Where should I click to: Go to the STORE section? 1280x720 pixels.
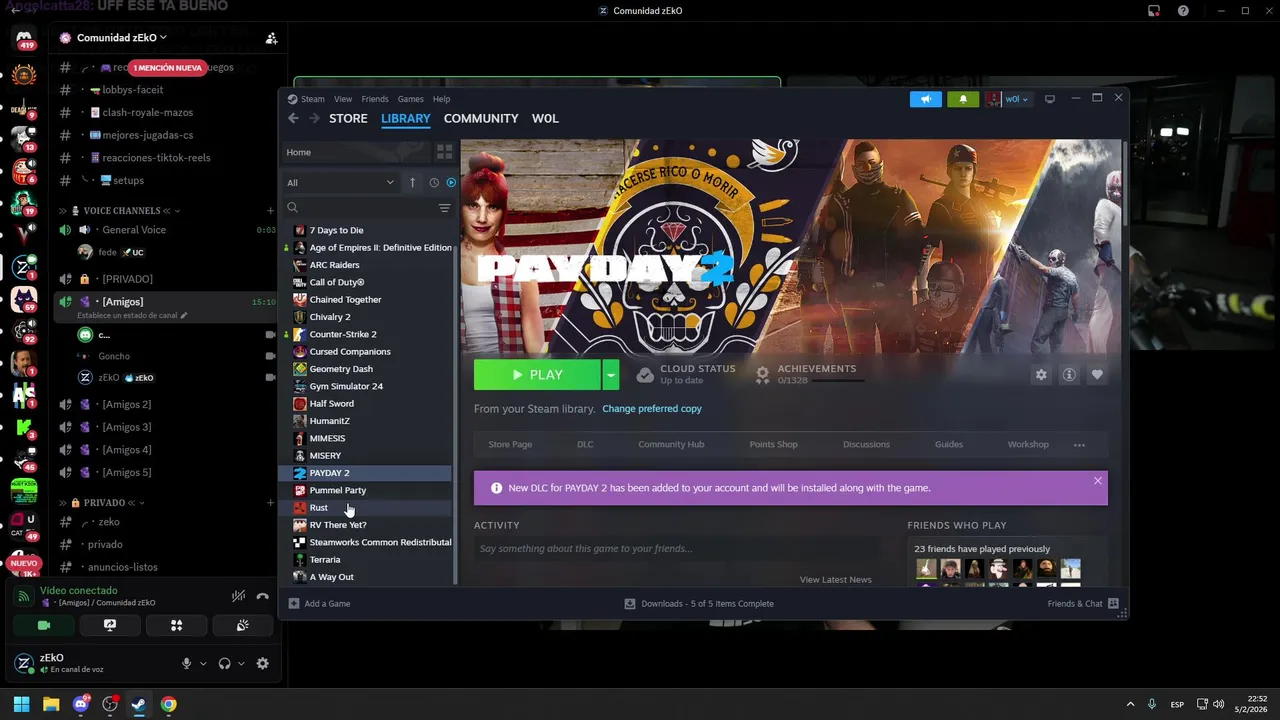[348, 118]
